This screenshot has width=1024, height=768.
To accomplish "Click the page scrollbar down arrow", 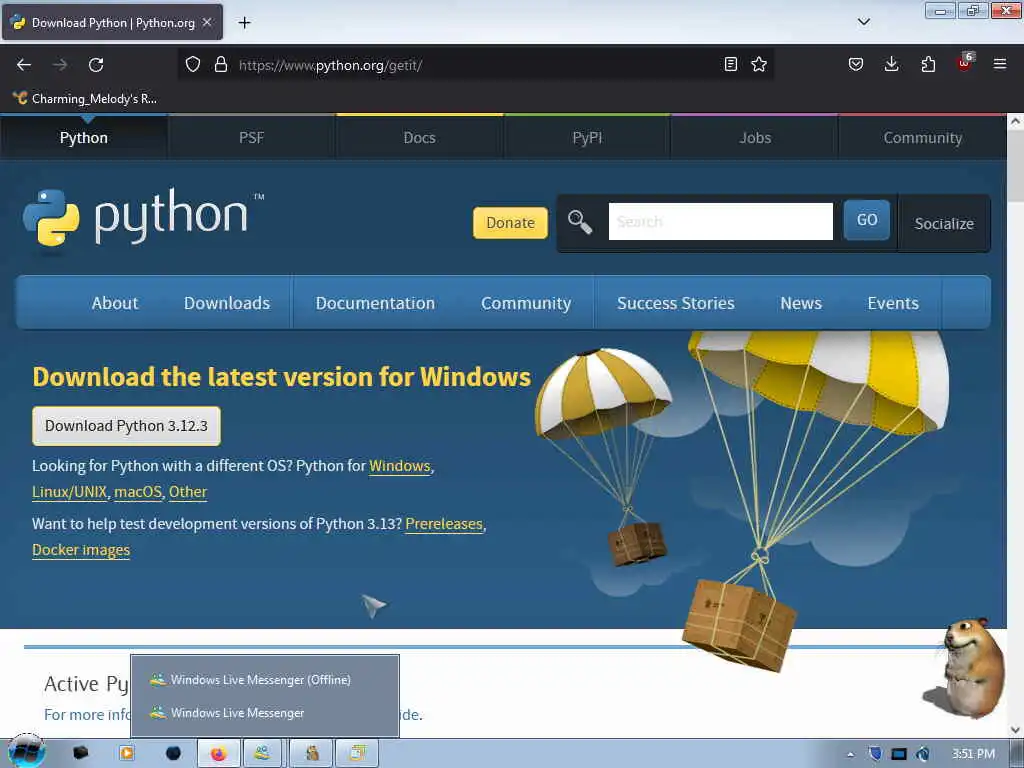I will point(1015,729).
